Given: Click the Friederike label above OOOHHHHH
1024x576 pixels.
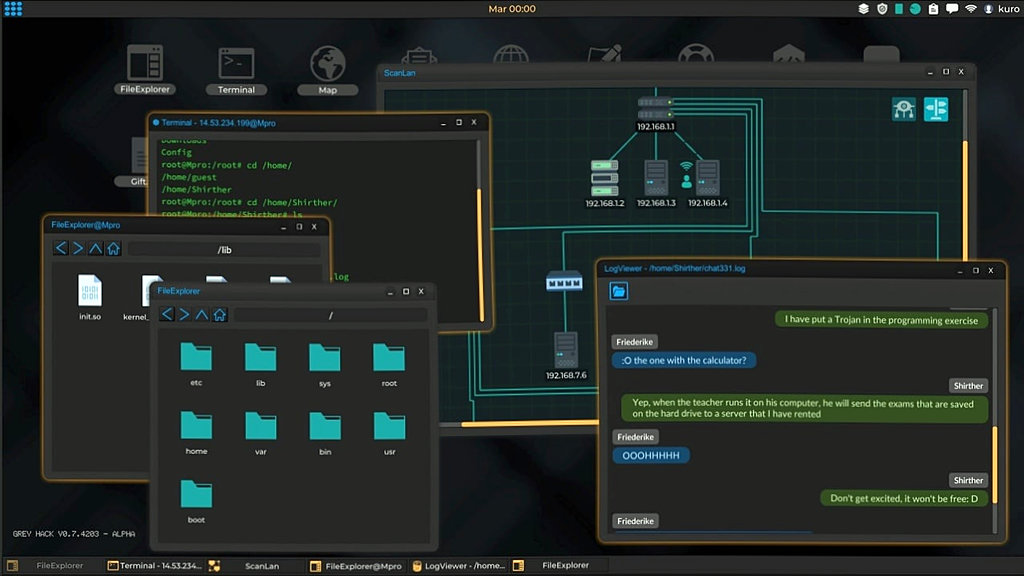Looking at the screenshot, I should coord(635,437).
